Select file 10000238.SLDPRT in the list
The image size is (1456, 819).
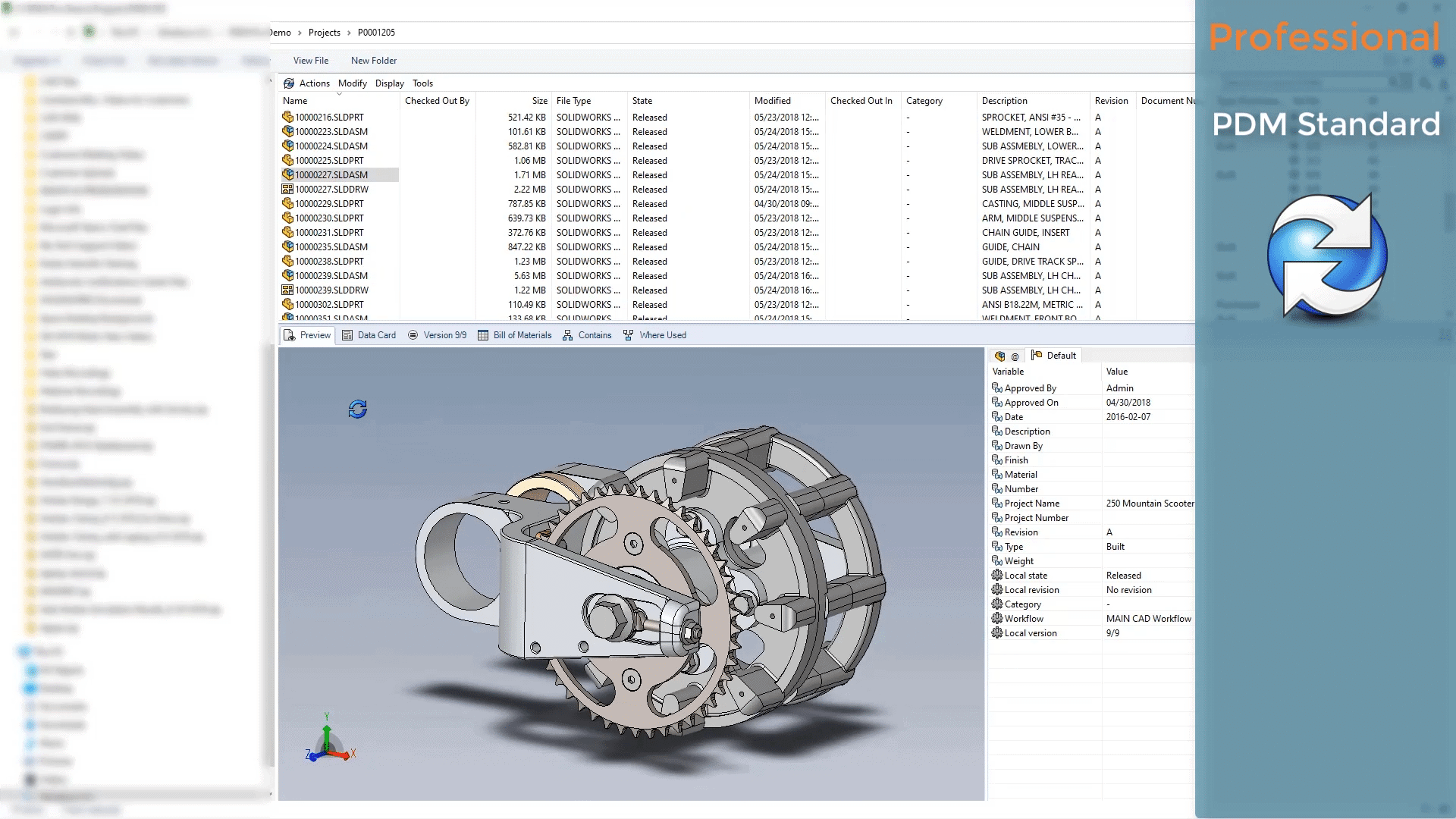(329, 262)
